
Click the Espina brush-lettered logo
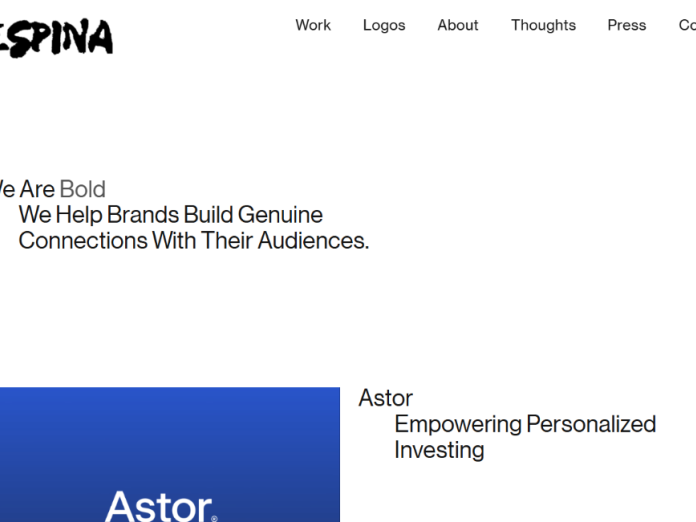[57, 37]
